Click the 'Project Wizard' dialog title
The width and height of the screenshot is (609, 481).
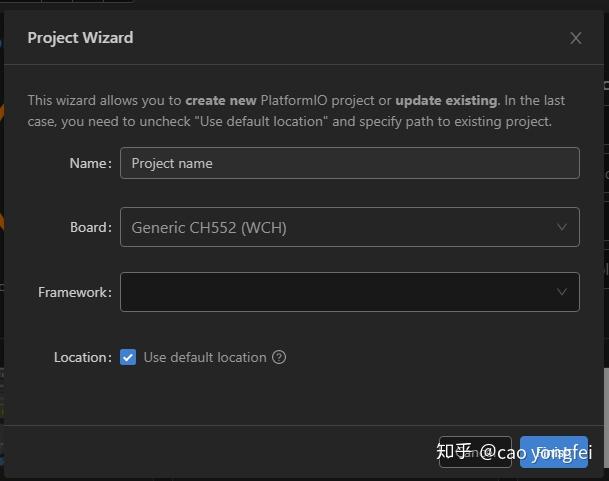[80, 38]
